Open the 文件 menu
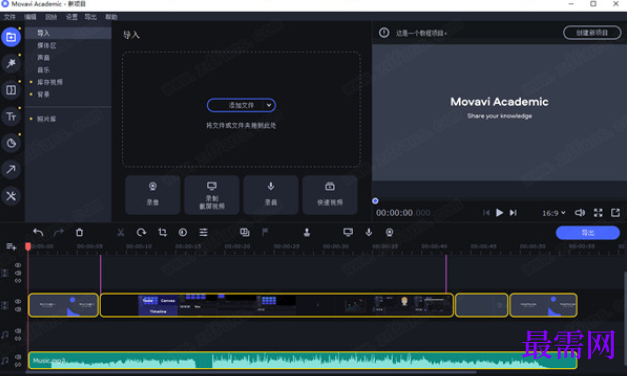Screen dimensions: 634x376 tap(10, 17)
